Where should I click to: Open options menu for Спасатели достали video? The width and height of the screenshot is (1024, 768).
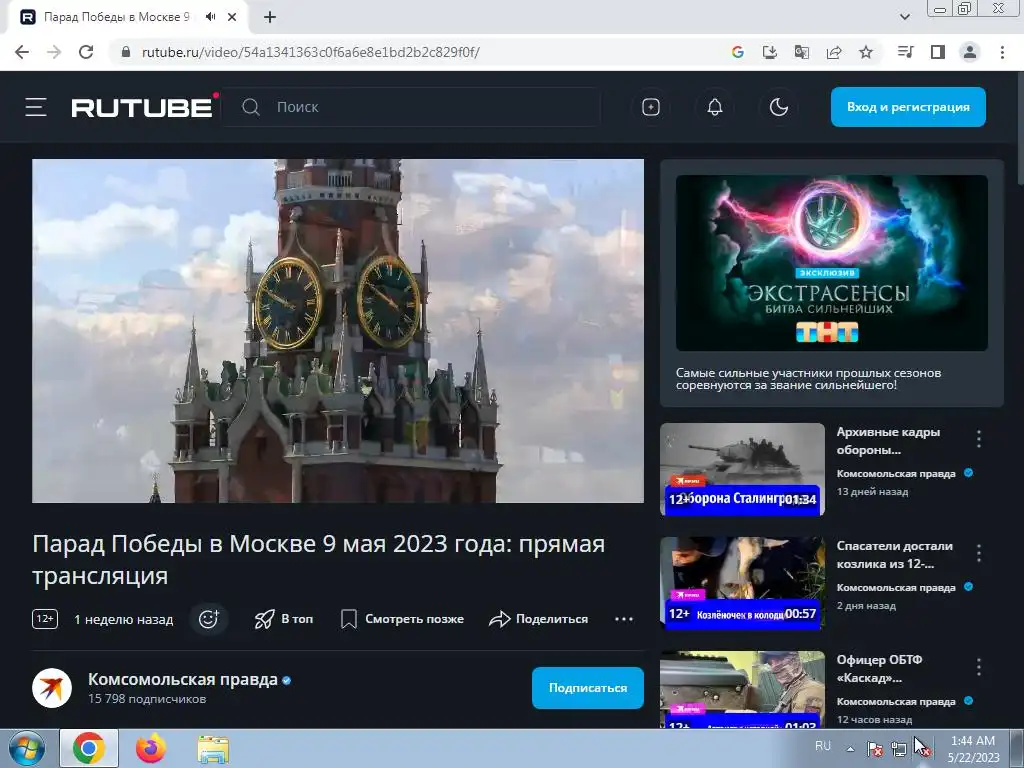point(978,553)
